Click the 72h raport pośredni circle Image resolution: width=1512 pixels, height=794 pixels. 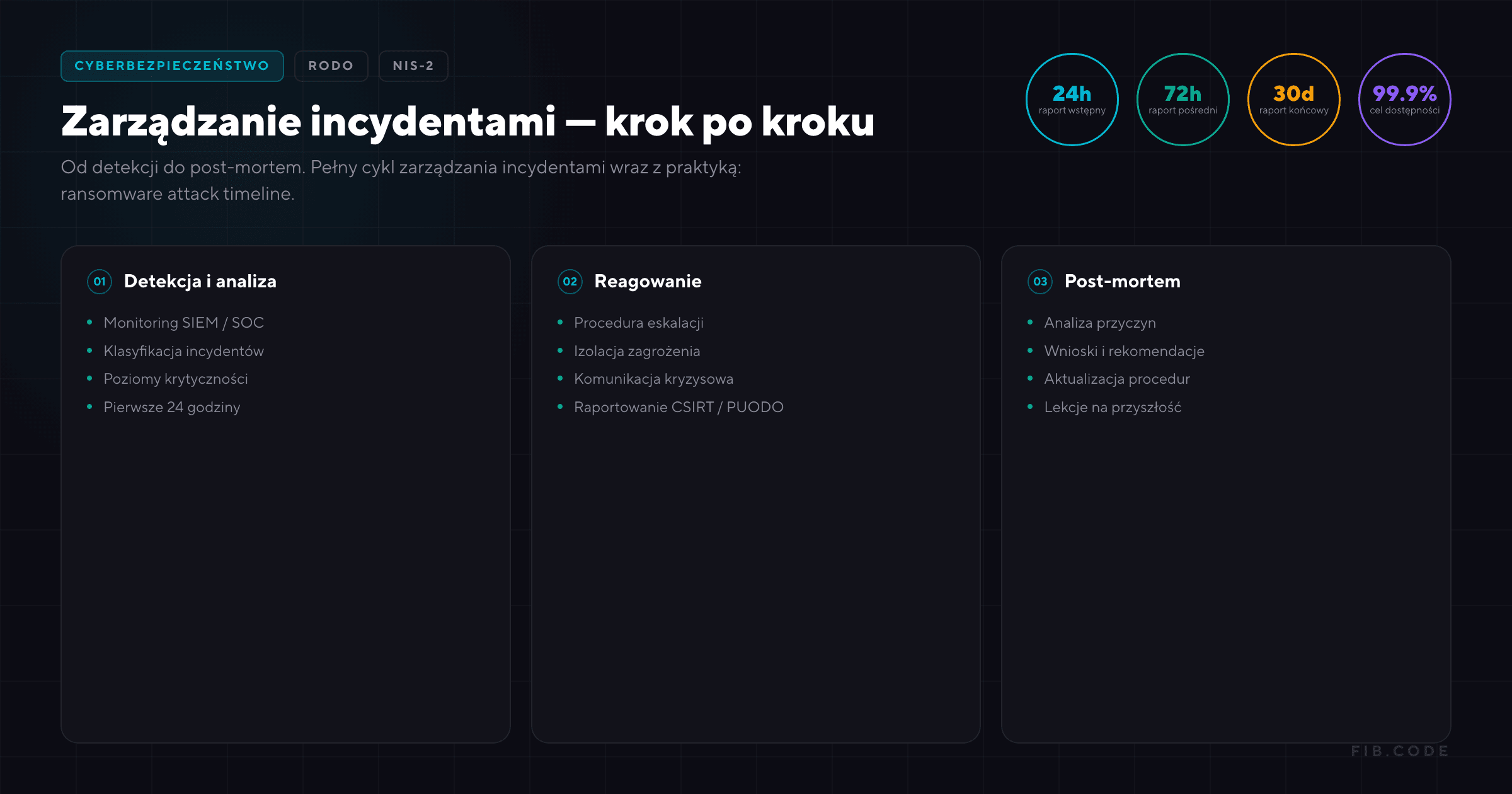(x=1183, y=100)
